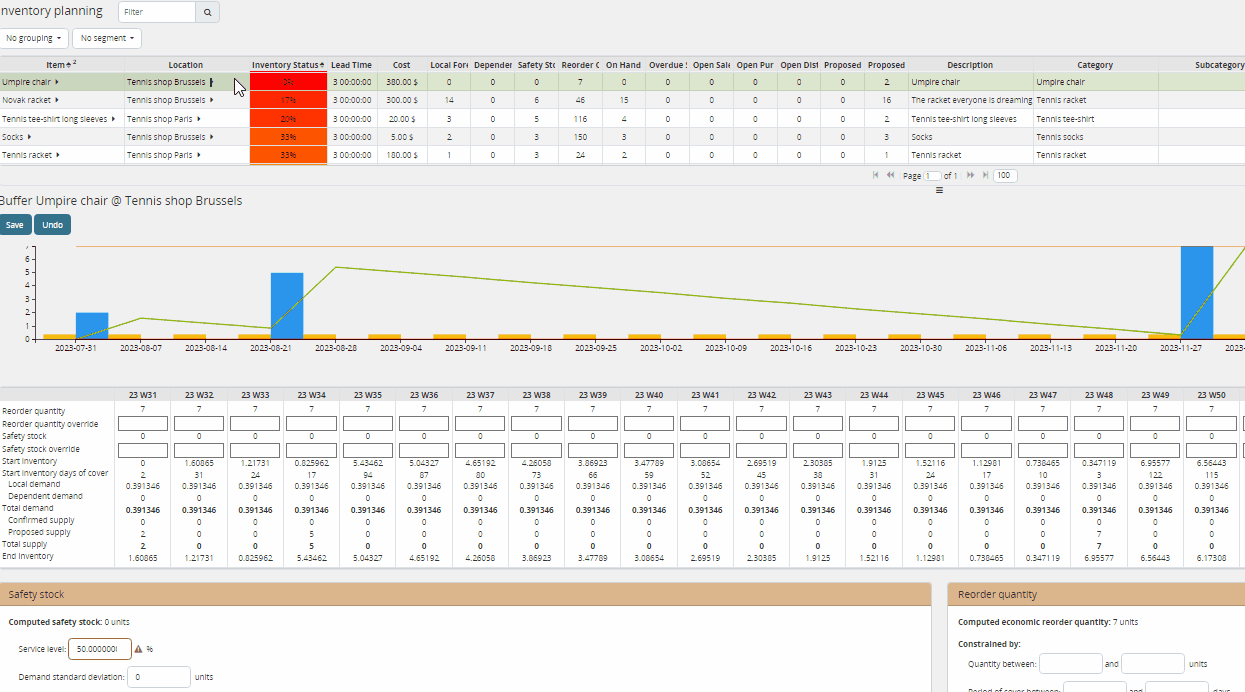This screenshot has width=1245, height=692.
Task: Click Safety stock override field for 23 W40
Action: tap(649, 450)
